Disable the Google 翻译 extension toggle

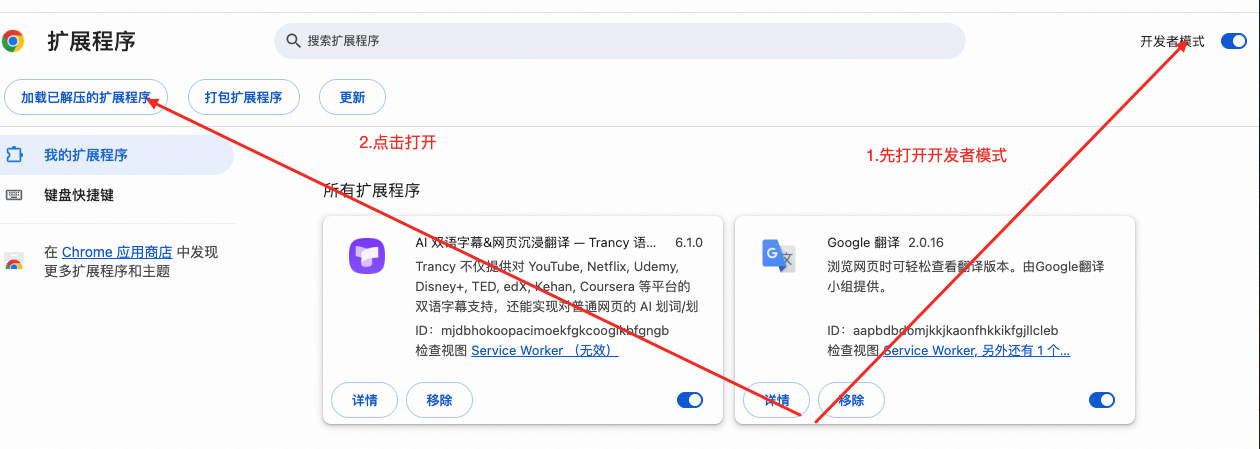point(1101,400)
